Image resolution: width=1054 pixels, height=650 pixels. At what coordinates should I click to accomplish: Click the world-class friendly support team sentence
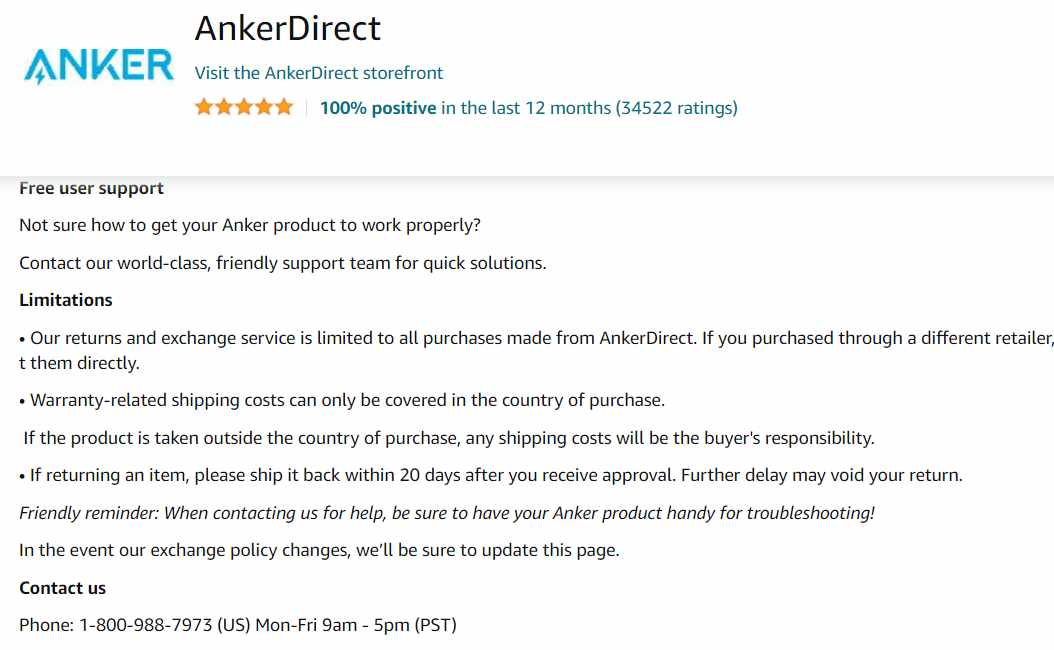pyautogui.click(x=283, y=263)
